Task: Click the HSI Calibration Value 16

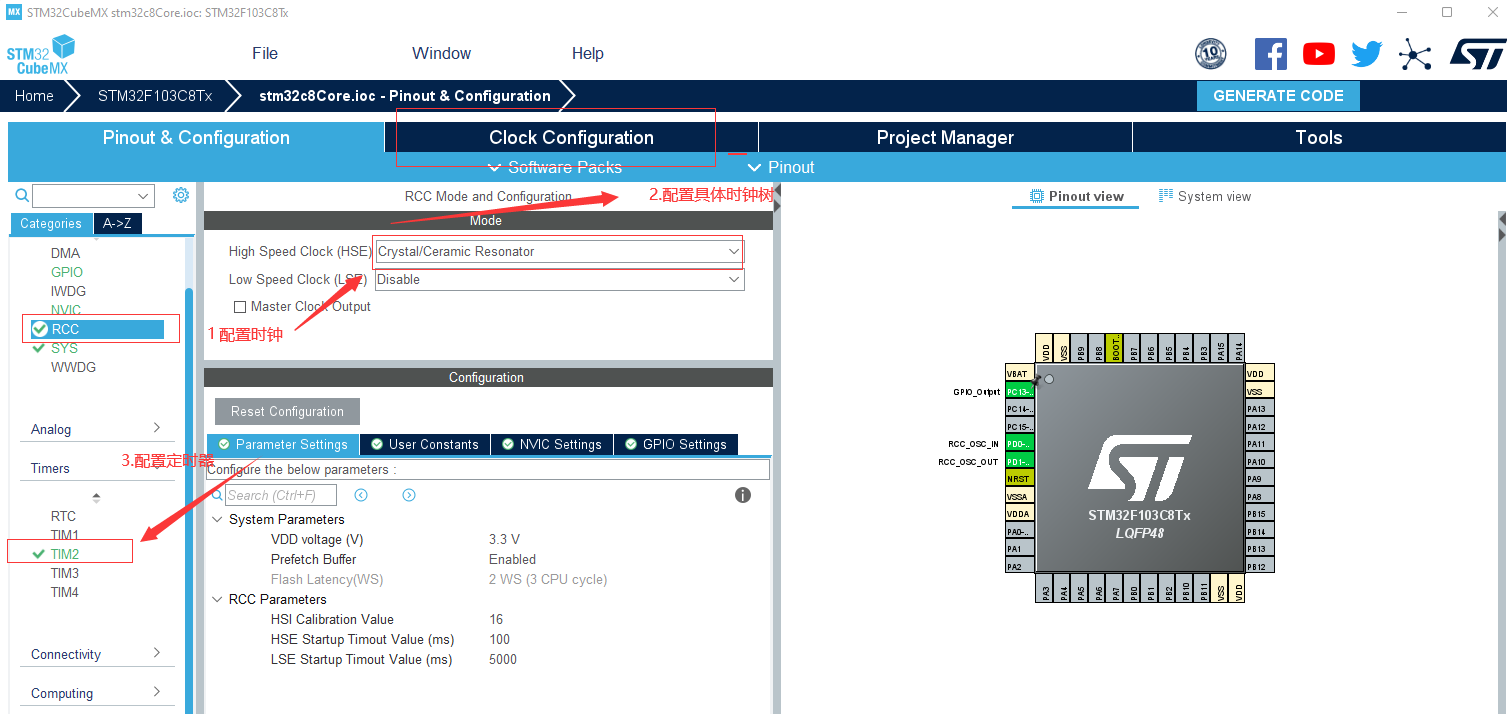Action: click(496, 620)
